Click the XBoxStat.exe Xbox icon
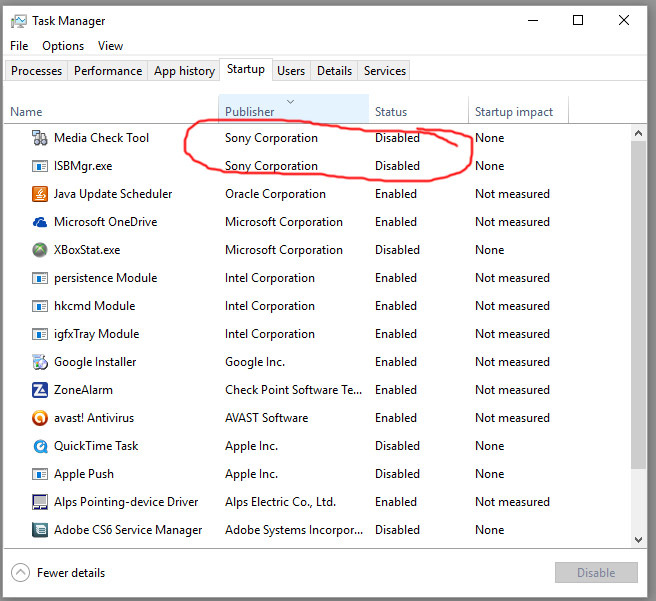The image size is (656, 601). click(40, 250)
